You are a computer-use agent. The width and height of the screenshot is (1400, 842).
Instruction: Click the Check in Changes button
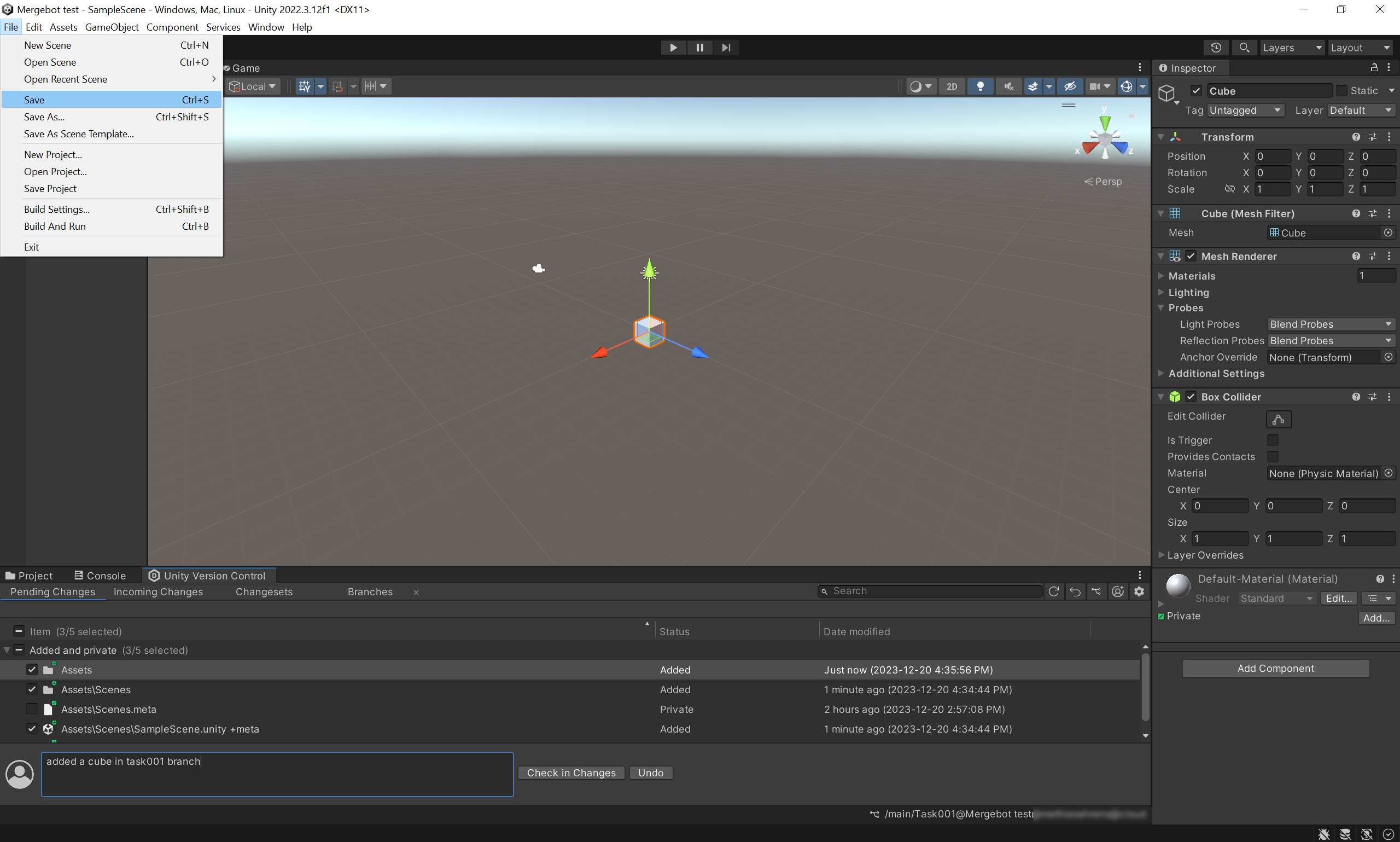coord(571,773)
